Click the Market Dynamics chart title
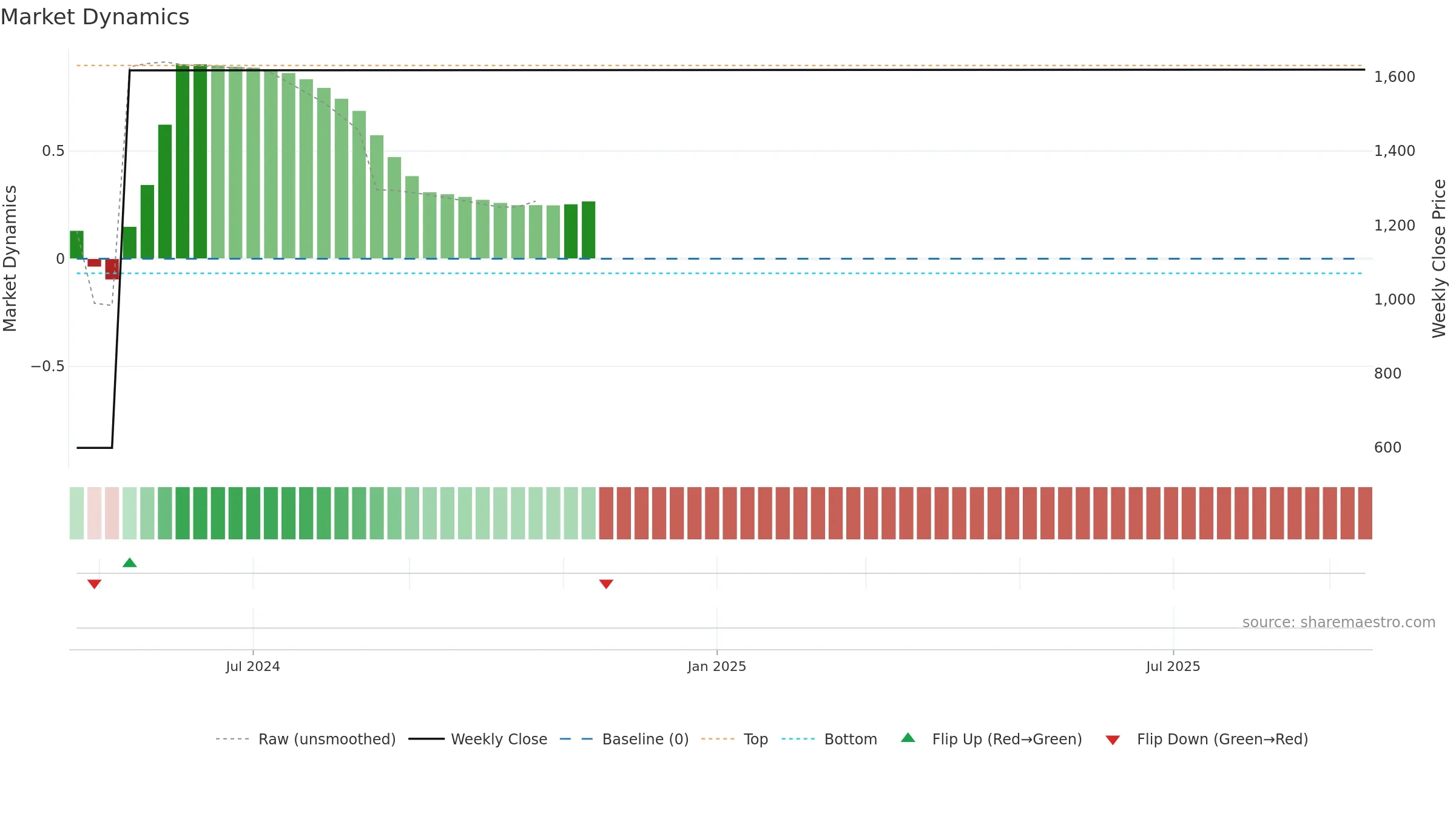Screen dimensions: 1456x819 [x=95, y=17]
